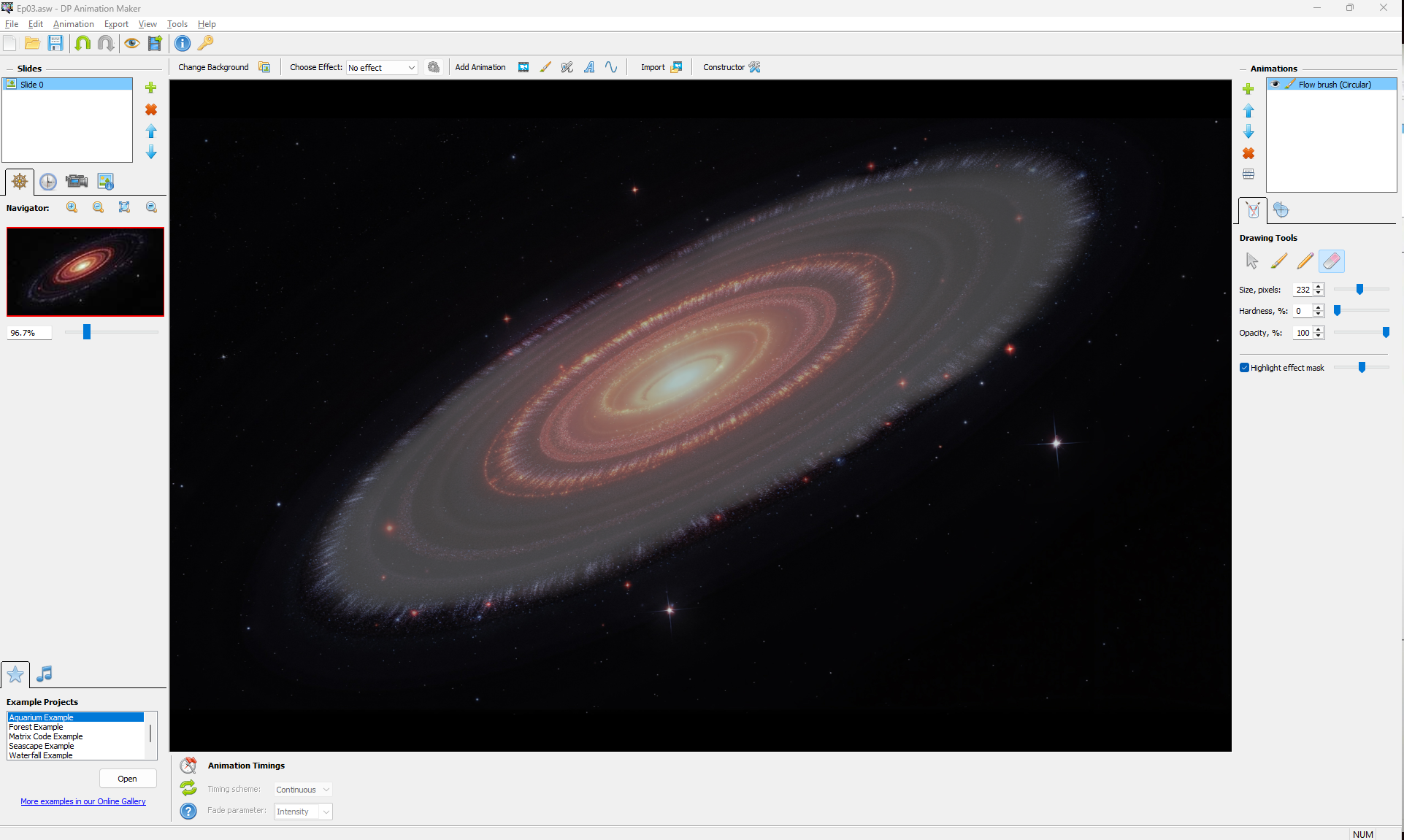Open the Animation menu
This screenshot has width=1404, height=840.
tap(73, 24)
